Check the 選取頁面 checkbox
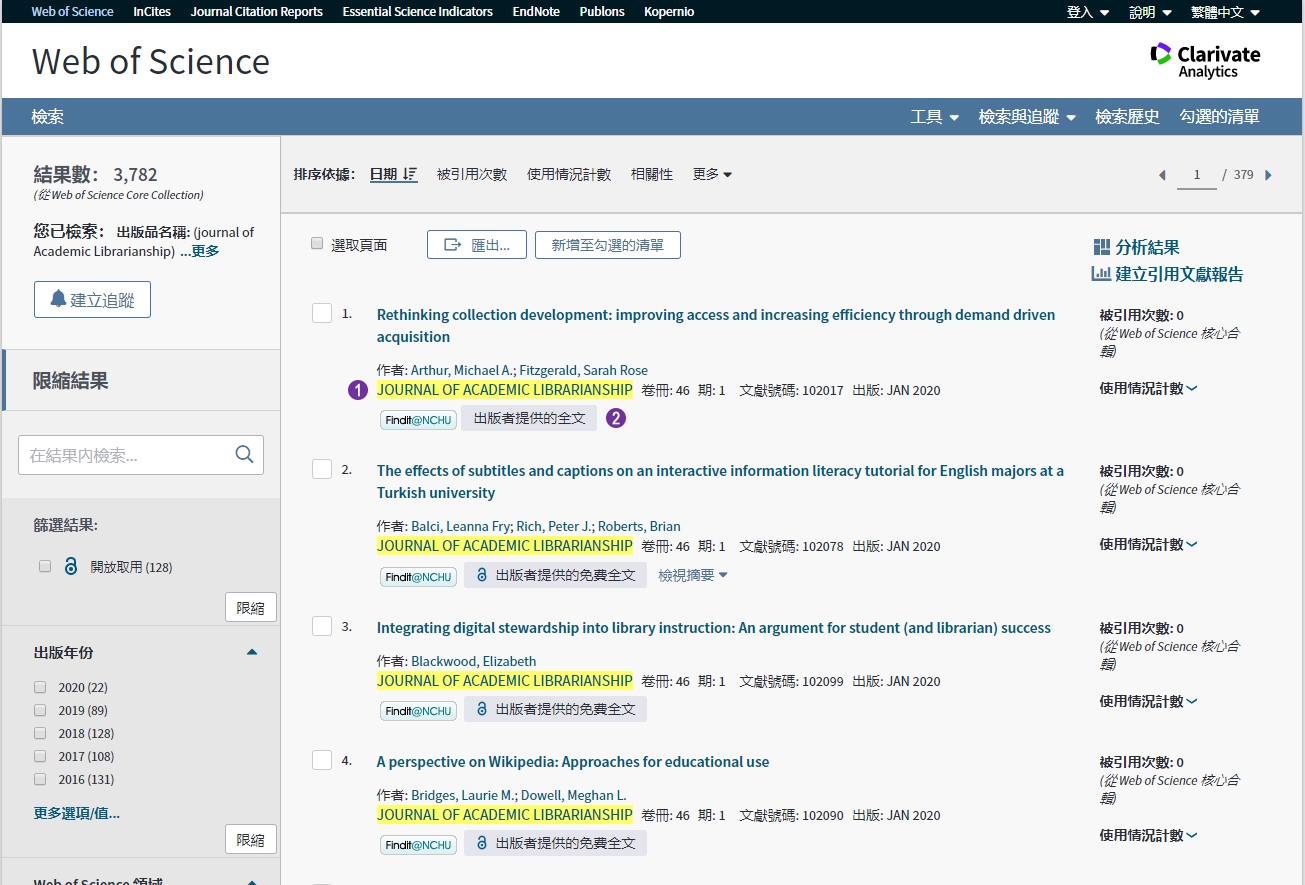Viewport: 1305px width, 885px height. pyautogui.click(x=317, y=244)
